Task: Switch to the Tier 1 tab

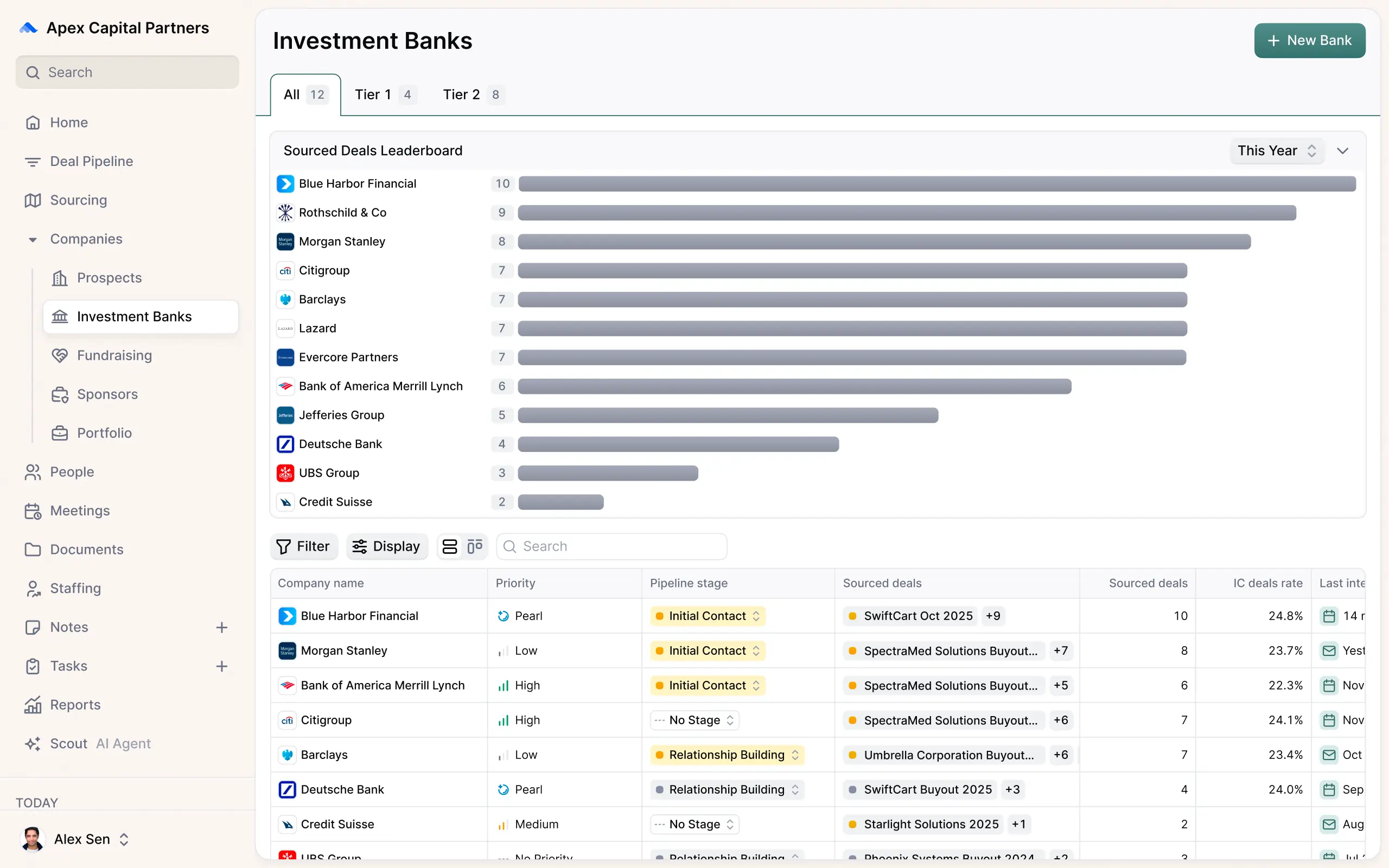Action: coord(385,95)
